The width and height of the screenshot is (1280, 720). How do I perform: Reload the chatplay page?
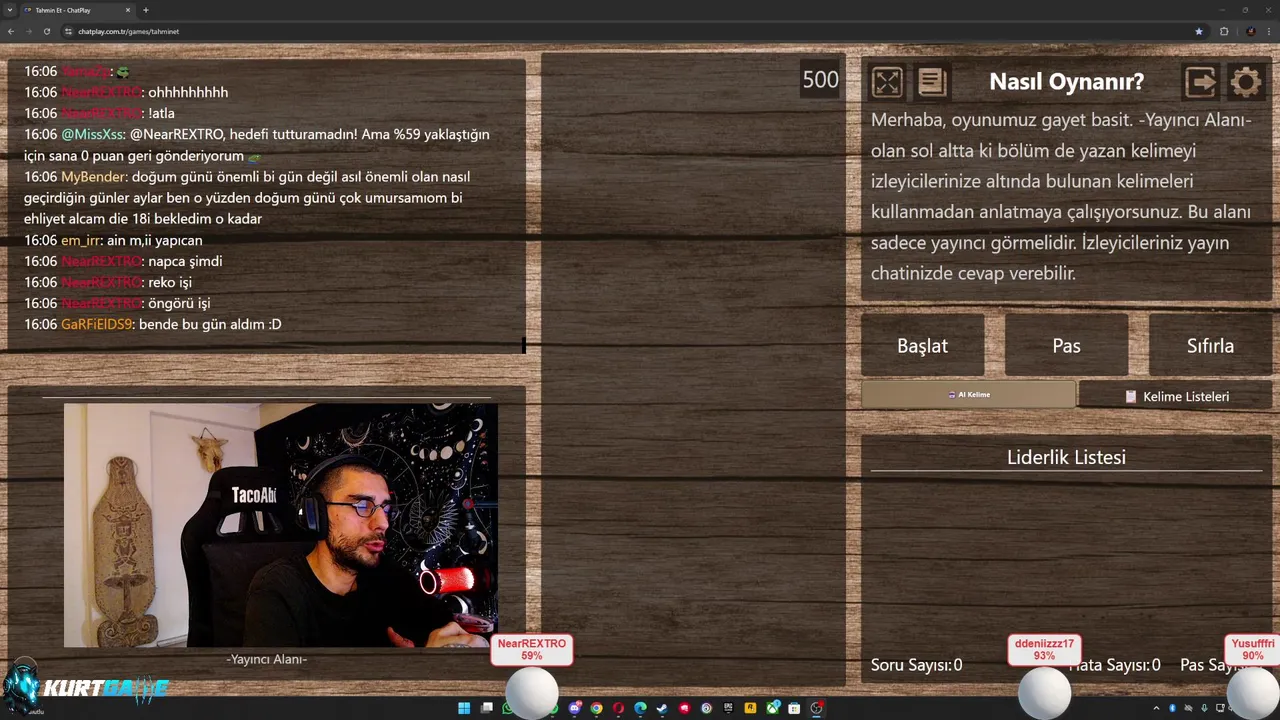click(x=47, y=31)
